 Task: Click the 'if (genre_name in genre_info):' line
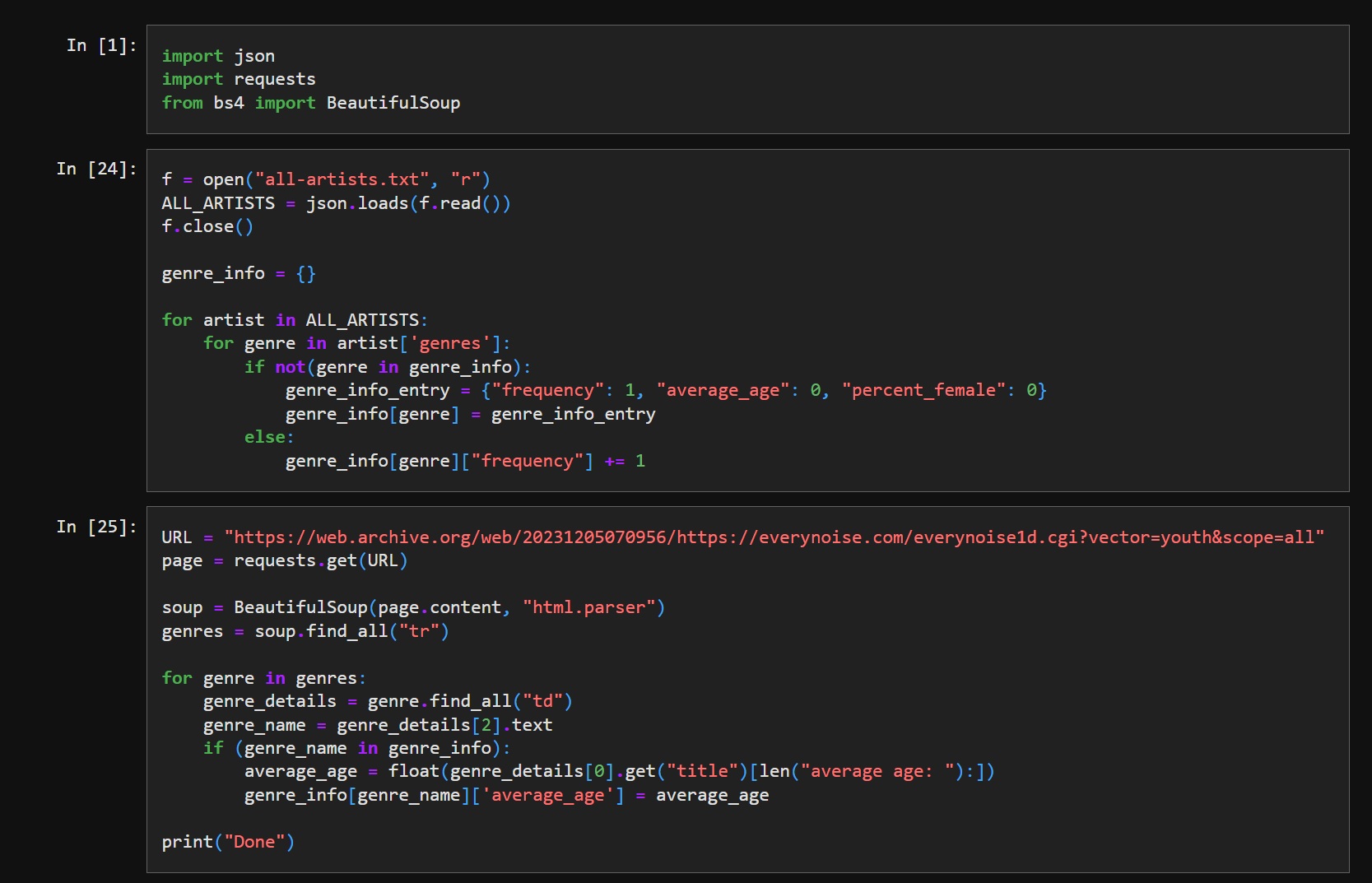356,748
